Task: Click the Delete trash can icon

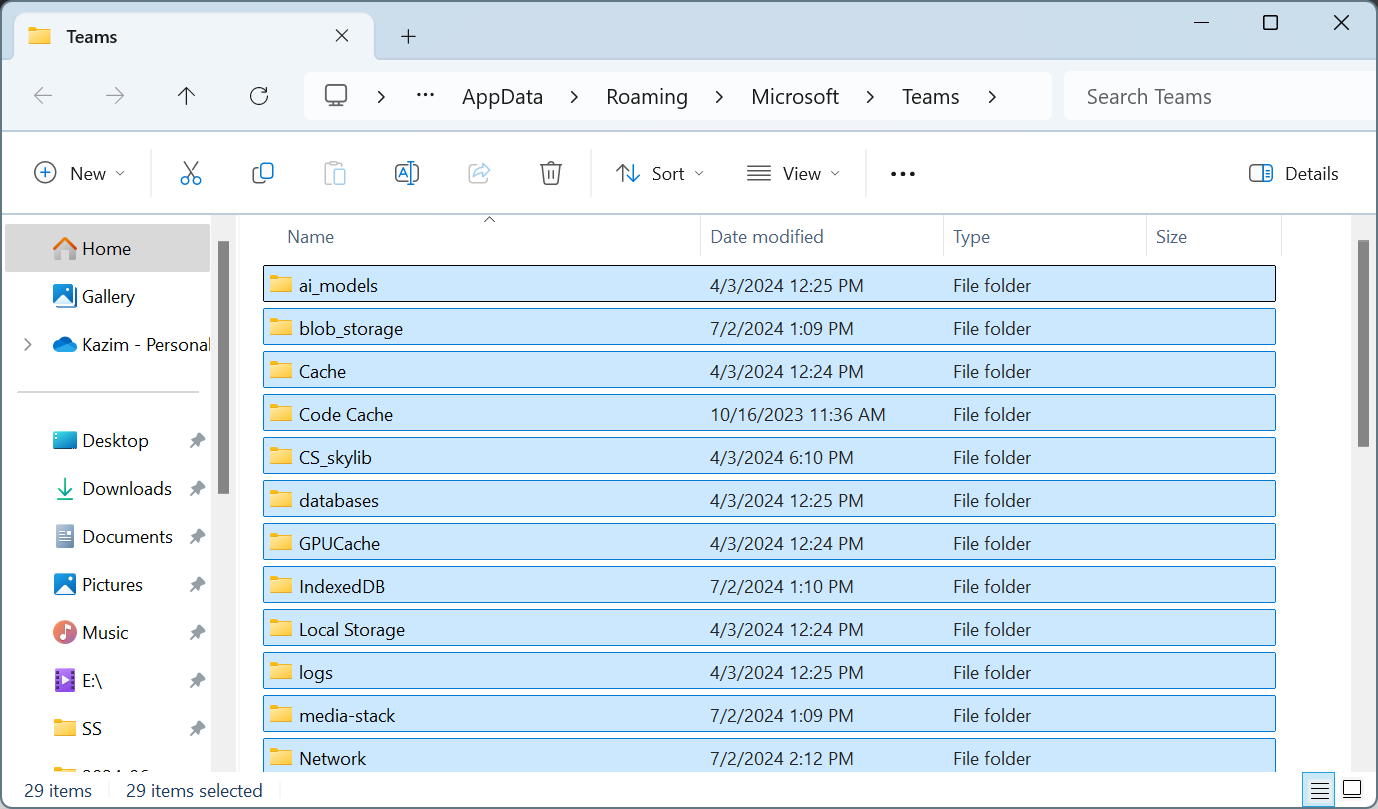Action: click(x=551, y=173)
